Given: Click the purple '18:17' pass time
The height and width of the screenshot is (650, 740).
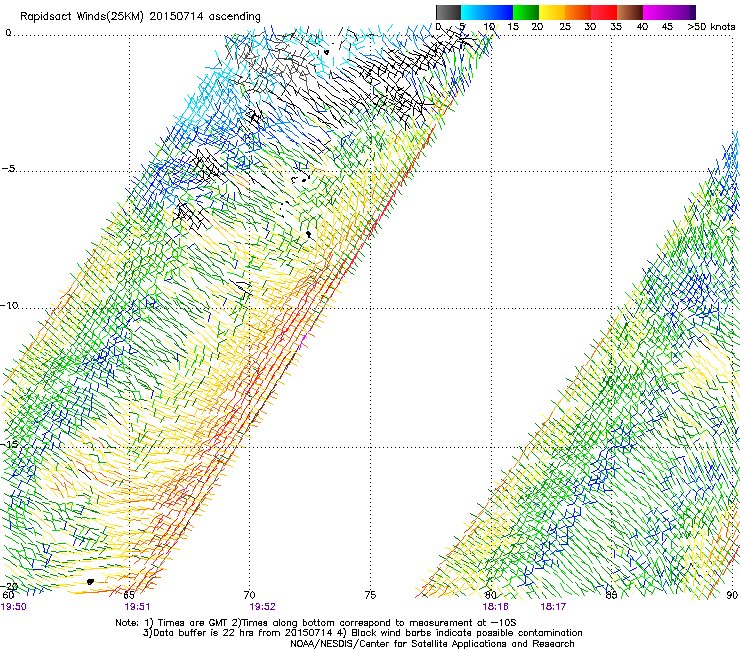Looking at the screenshot, I should 553,607.
